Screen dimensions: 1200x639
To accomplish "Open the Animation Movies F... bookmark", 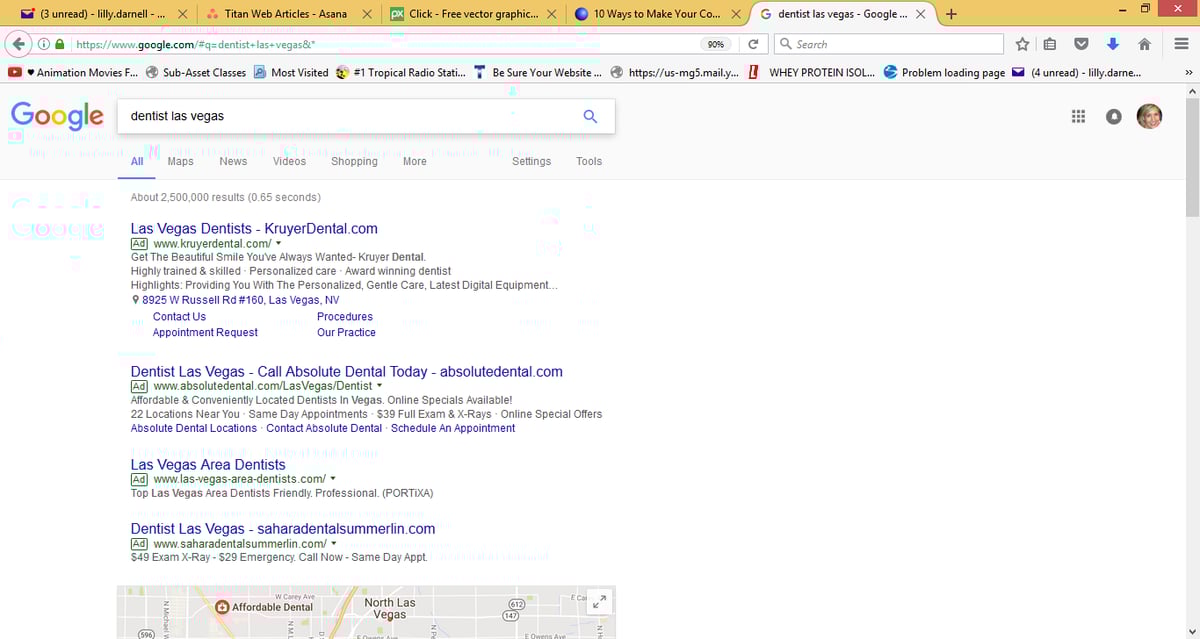I will coord(73,73).
